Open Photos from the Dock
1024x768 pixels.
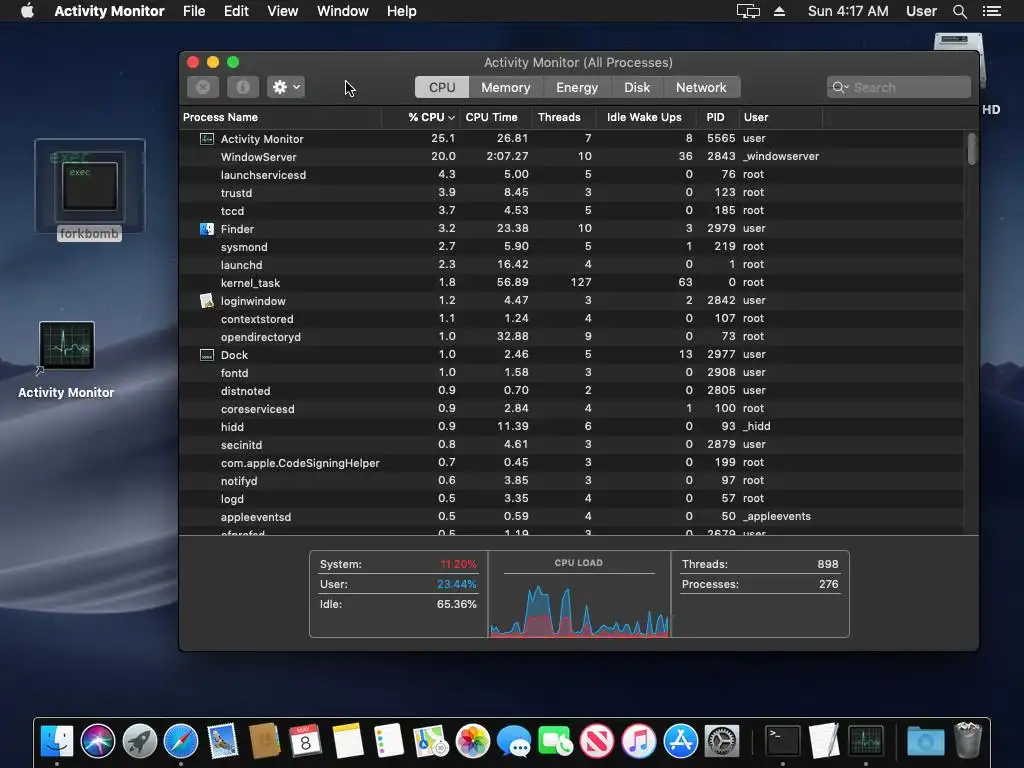[x=472, y=741]
